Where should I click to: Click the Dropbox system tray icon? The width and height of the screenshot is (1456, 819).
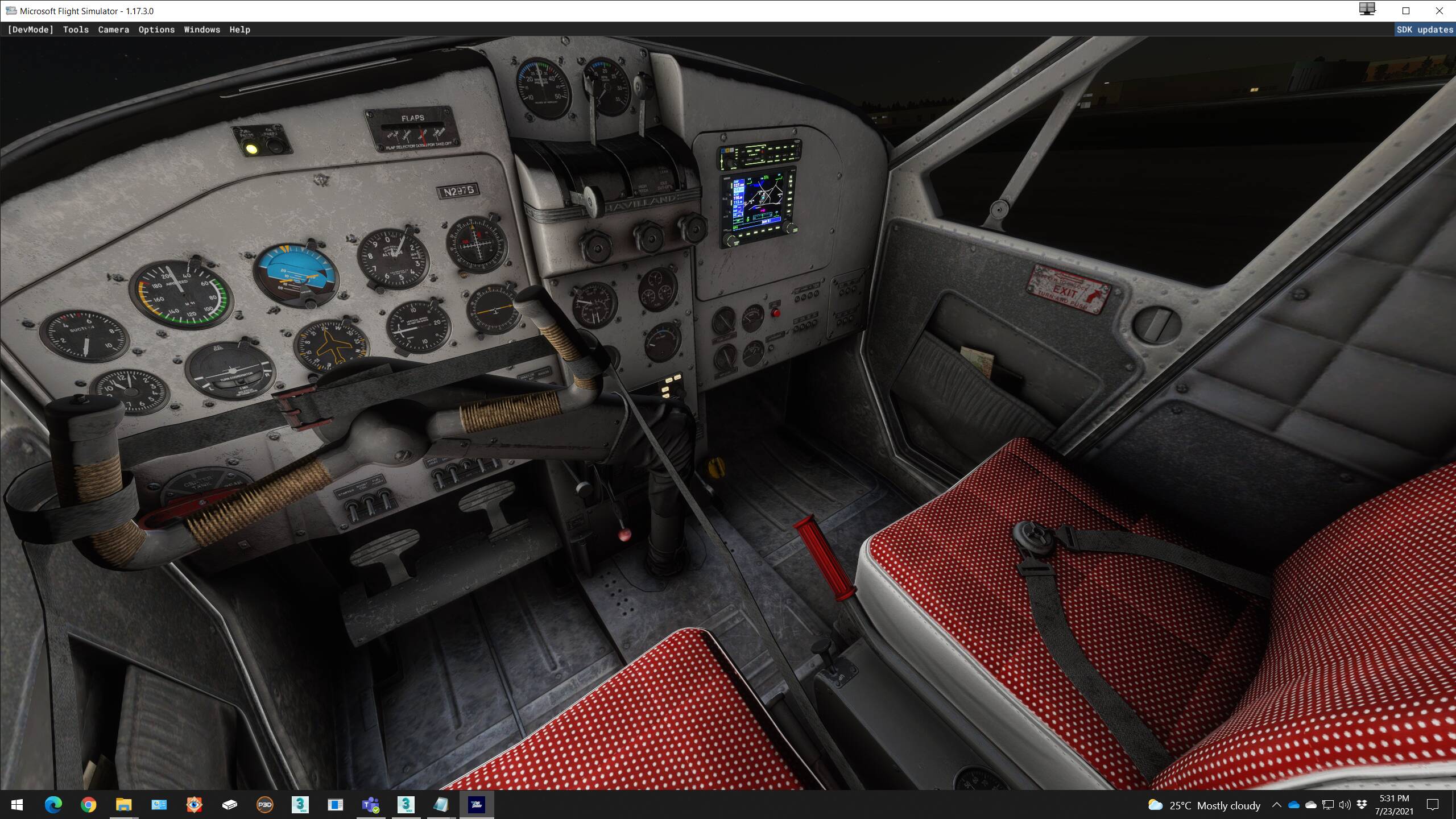tap(1362, 804)
